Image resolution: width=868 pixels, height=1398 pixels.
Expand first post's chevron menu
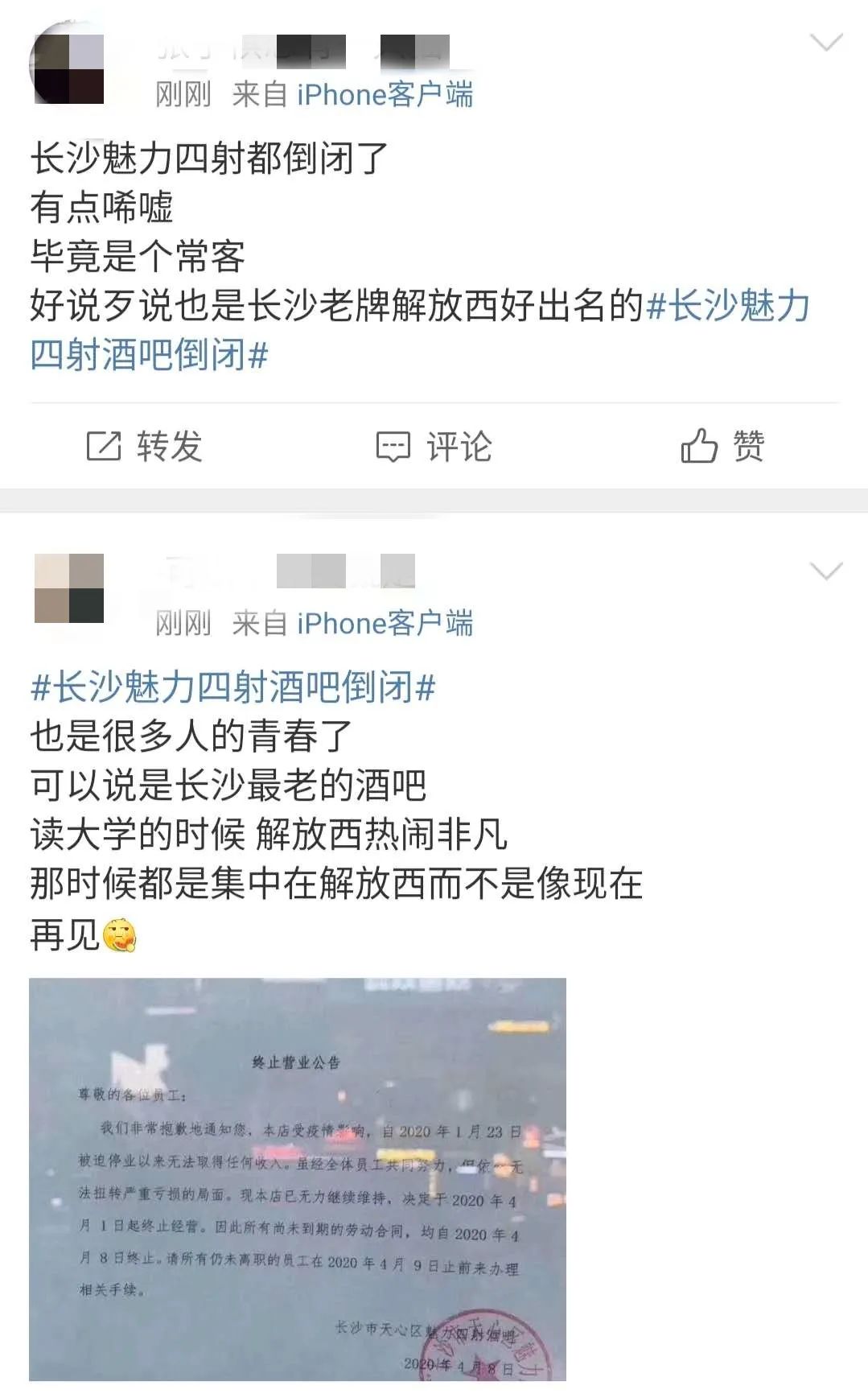click(826, 43)
